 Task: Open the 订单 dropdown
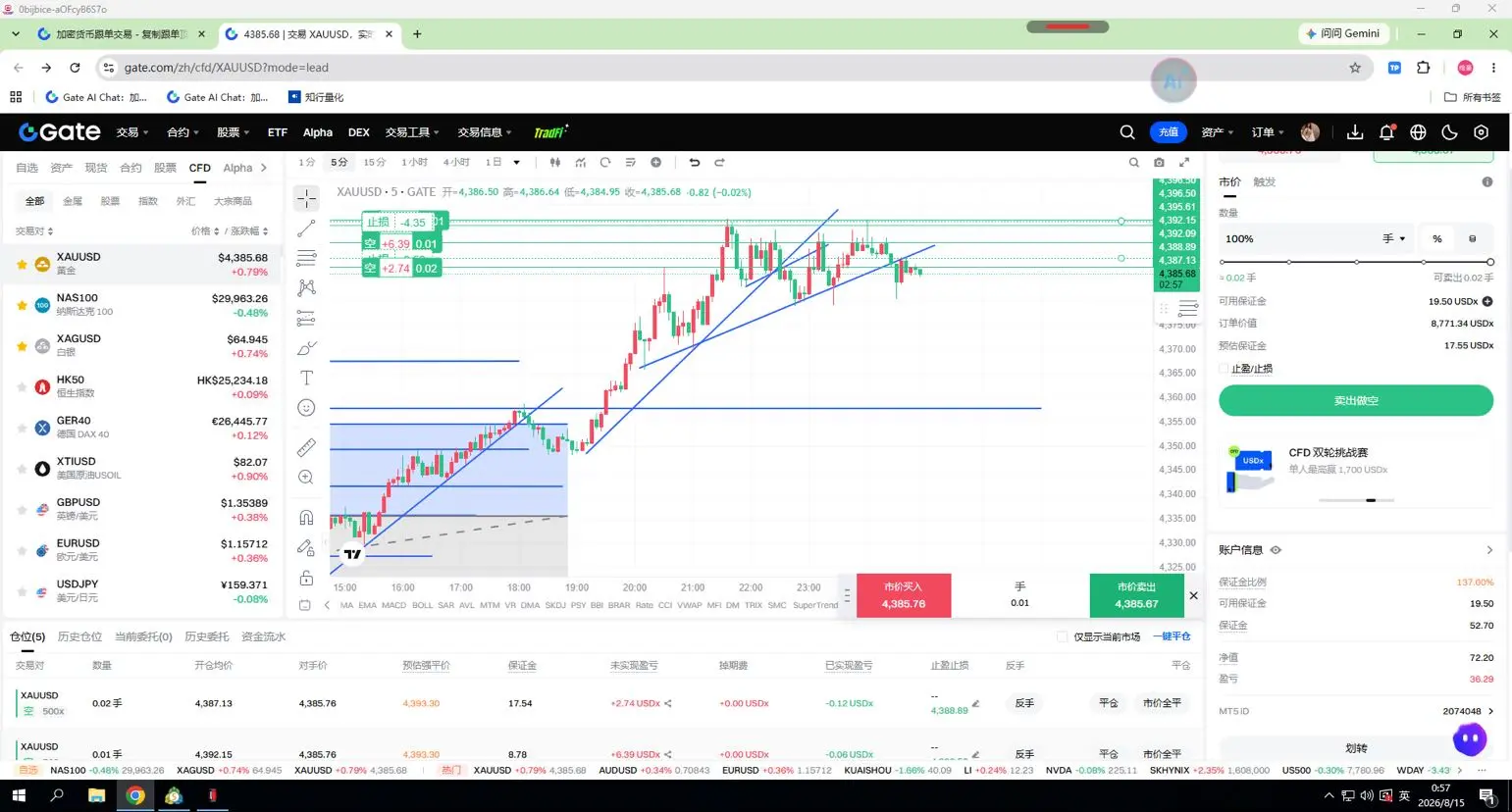[x=1268, y=132]
